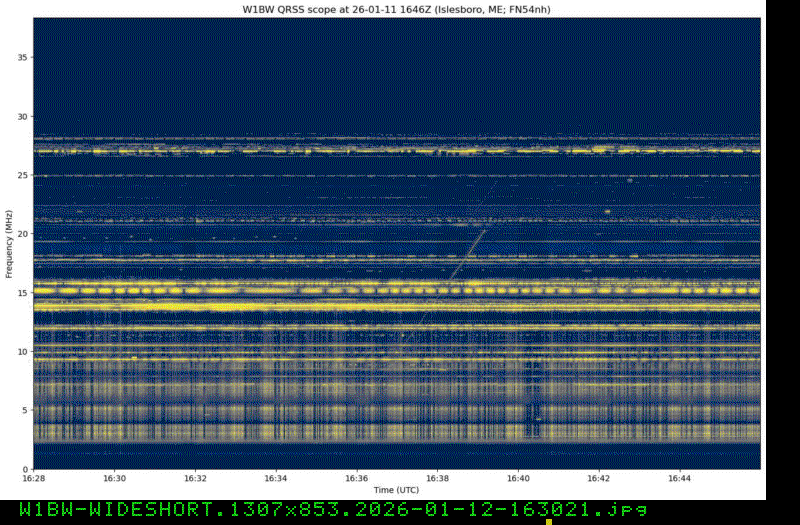Select the 16:28 time tick label
The image size is (800, 525).
click(33, 479)
